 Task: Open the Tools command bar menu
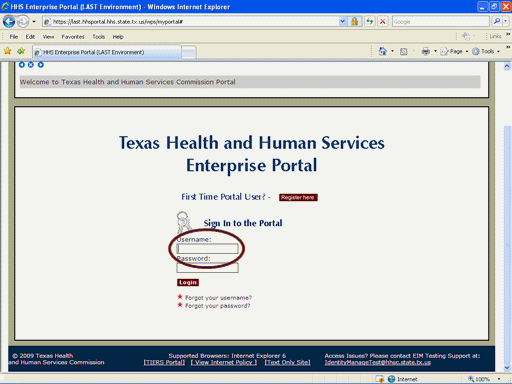click(486, 51)
